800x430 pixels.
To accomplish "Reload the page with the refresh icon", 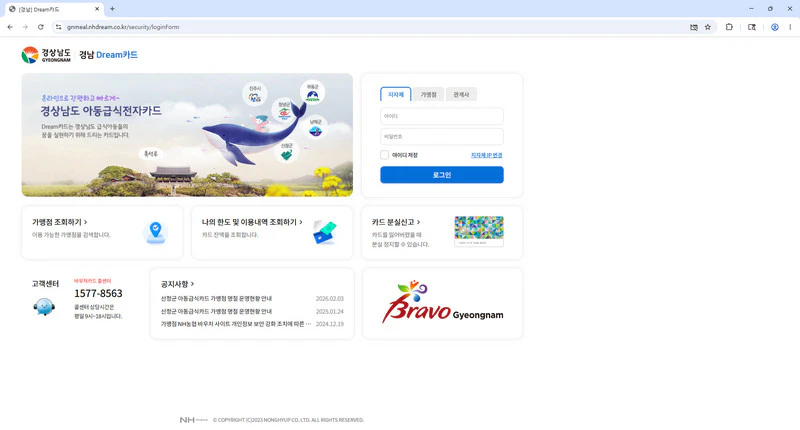I will [x=40, y=27].
